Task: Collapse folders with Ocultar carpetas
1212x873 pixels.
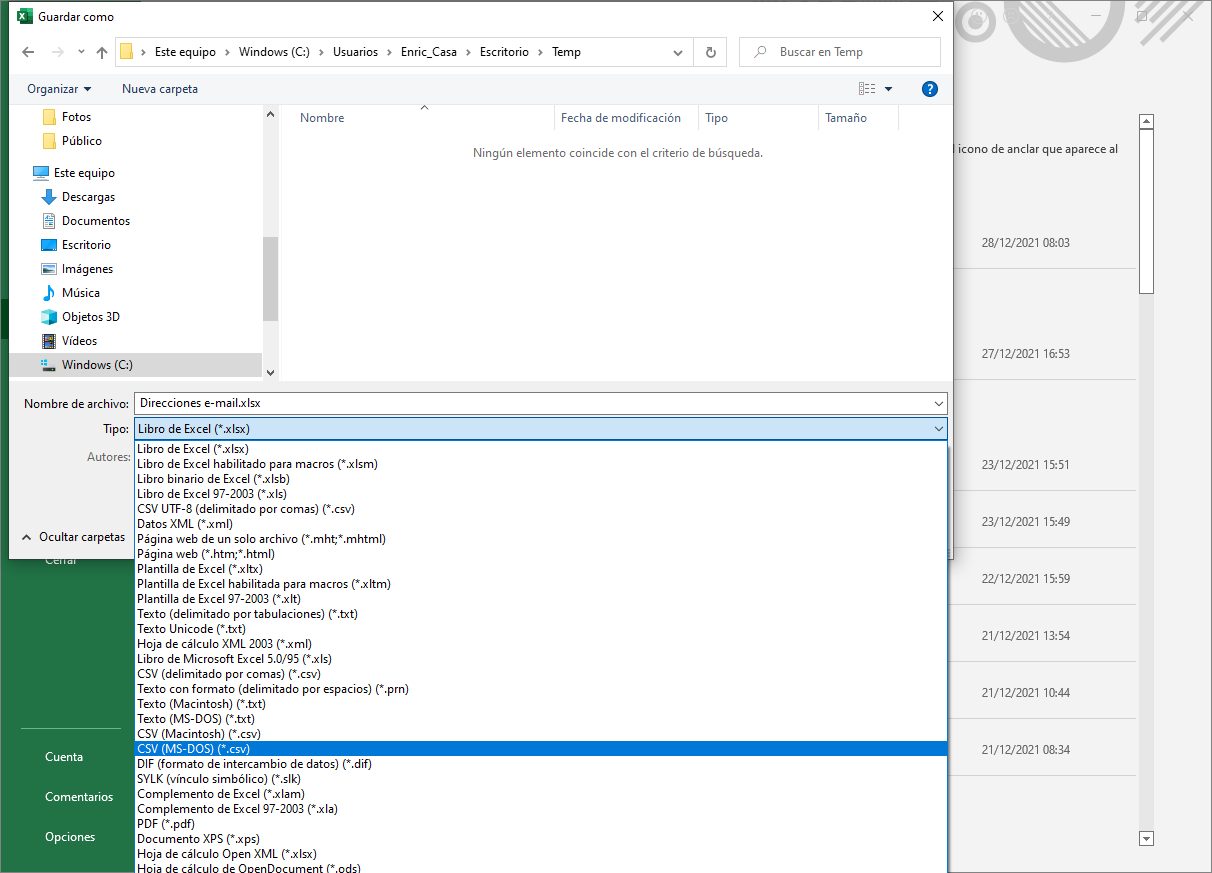Action: tap(73, 537)
